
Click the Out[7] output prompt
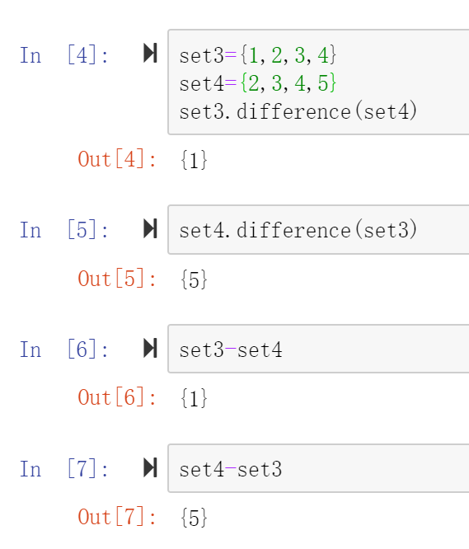coord(117,517)
